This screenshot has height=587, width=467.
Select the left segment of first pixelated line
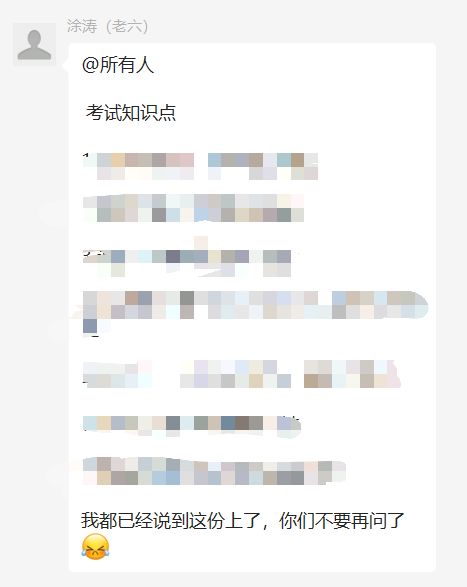(138, 166)
